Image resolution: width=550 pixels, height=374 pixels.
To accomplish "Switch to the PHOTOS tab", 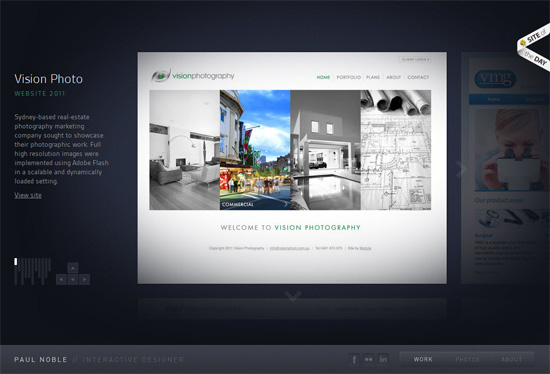I will [467, 359].
